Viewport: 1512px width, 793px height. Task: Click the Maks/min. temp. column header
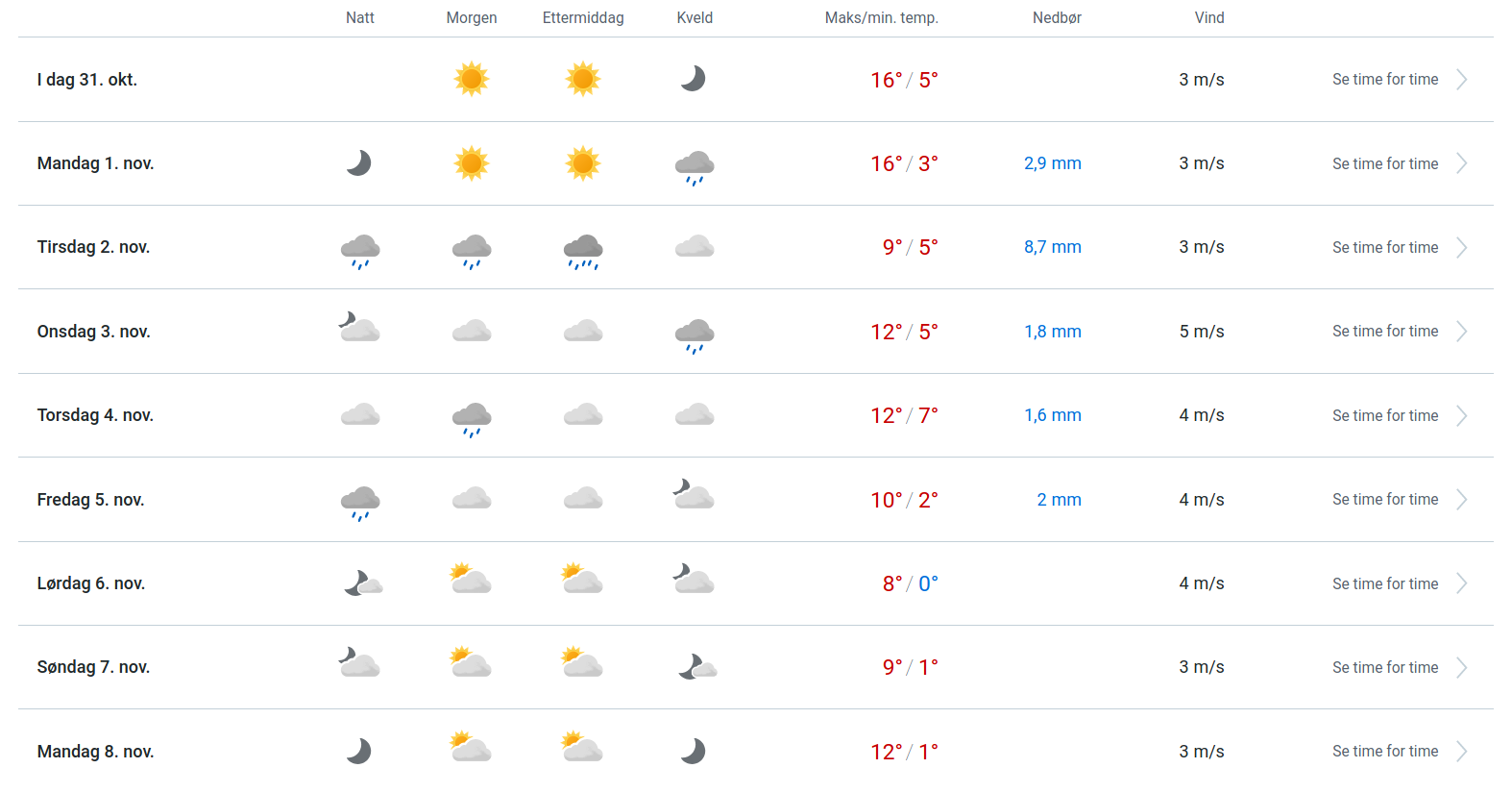point(881,18)
